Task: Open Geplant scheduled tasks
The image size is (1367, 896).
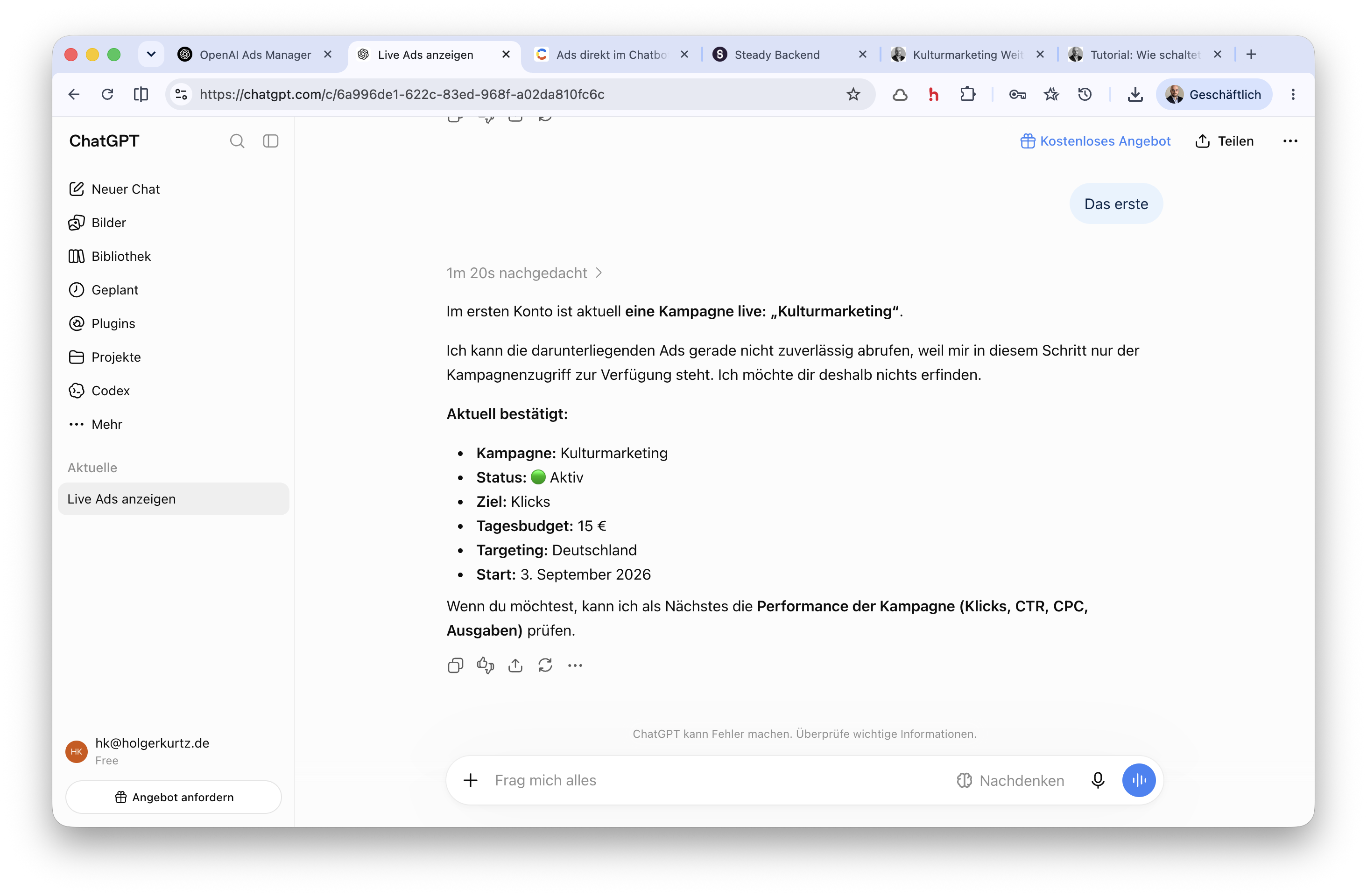Action: 173,290
